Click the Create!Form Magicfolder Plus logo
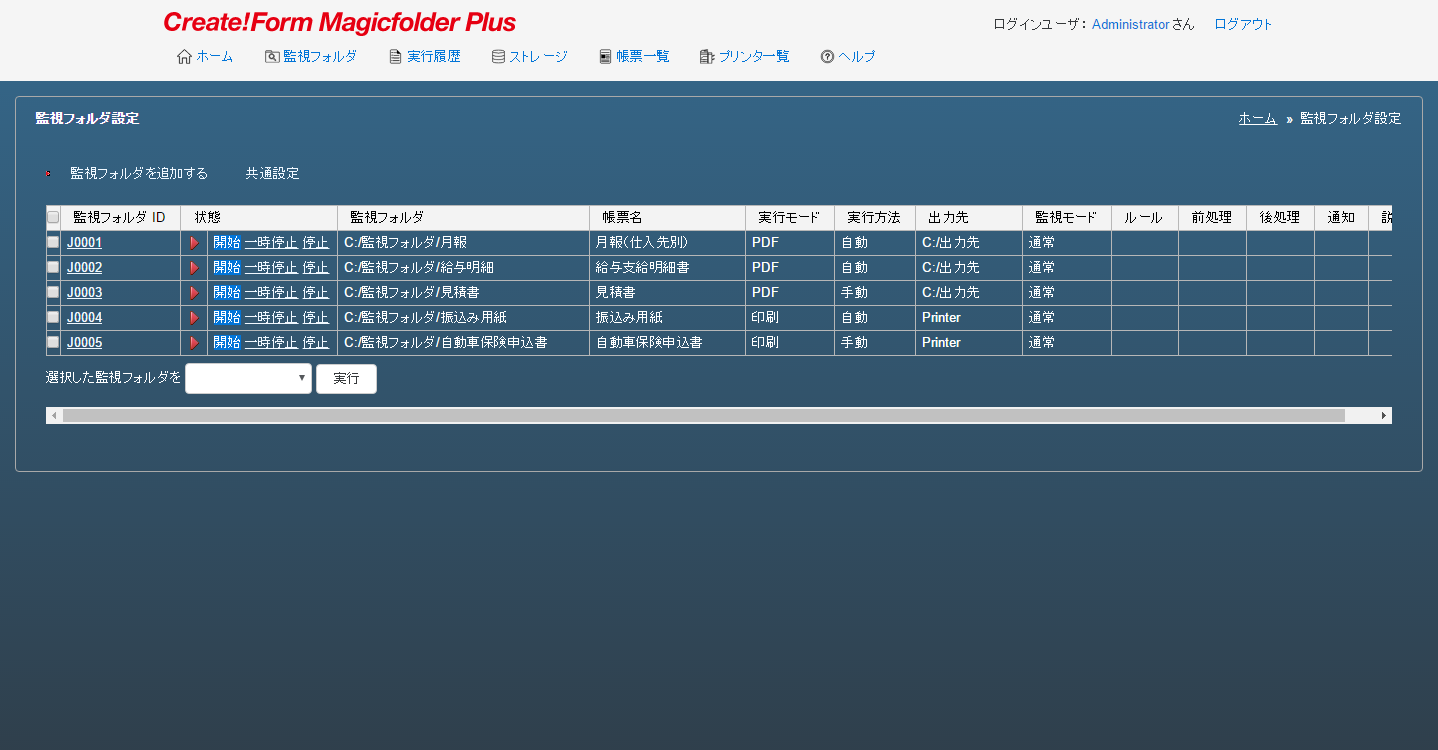This screenshot has width=1438, height=750. (340, 23)
